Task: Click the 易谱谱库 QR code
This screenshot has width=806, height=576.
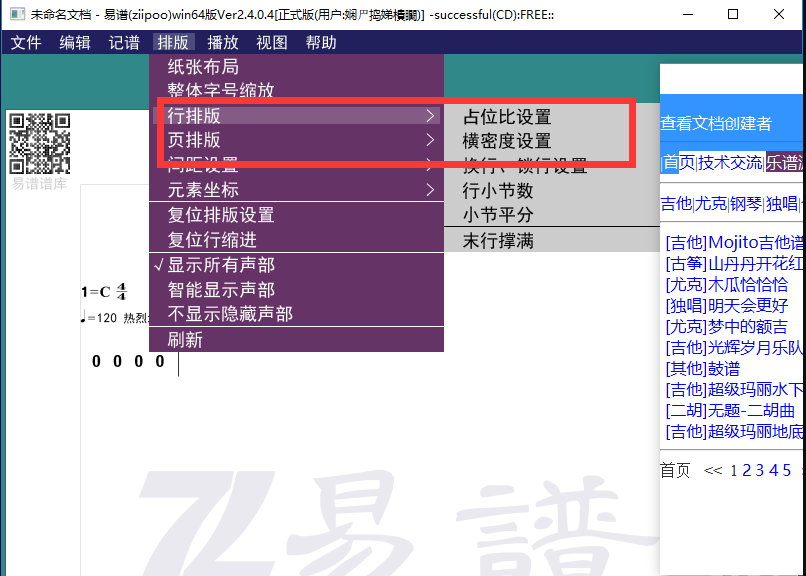Action: (x=40, y=143)
